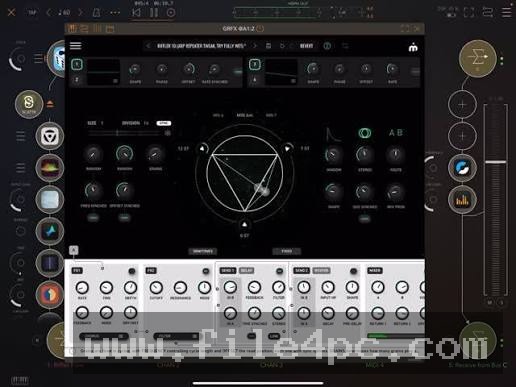This screenshot has height=387, width=516.
Task: Toggle sync under the FREQ SYNCED knob
Action: tap(93, 218)
